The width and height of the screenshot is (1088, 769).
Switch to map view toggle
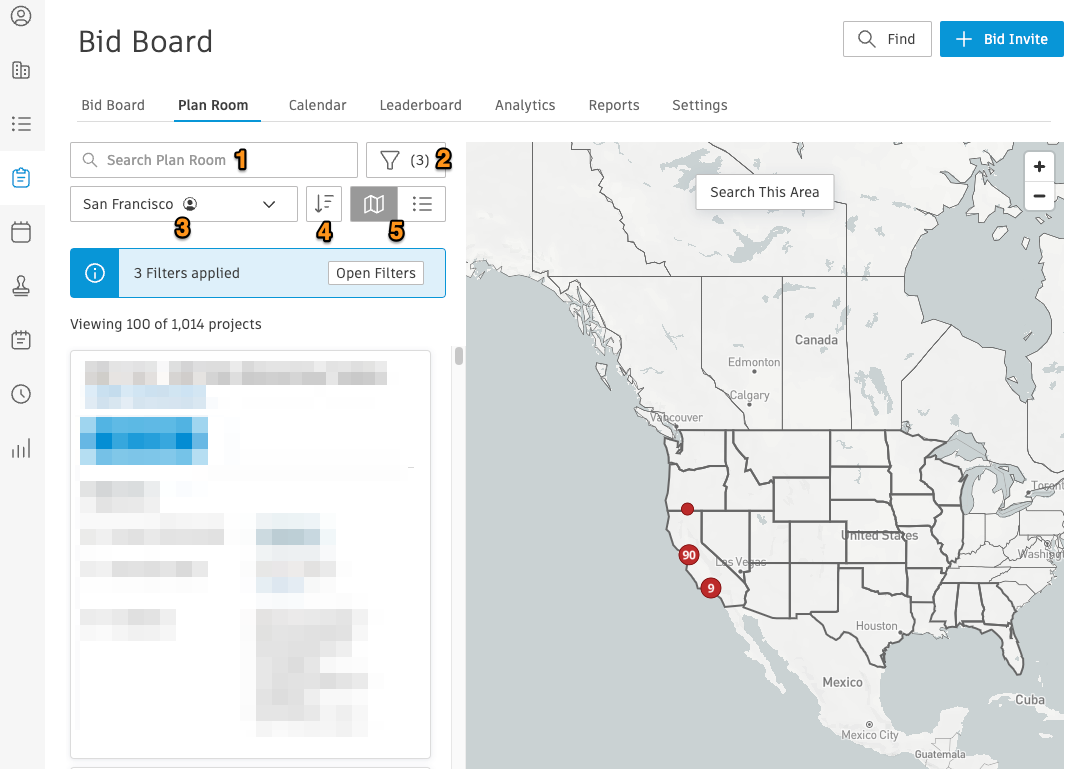pos(374,204)
